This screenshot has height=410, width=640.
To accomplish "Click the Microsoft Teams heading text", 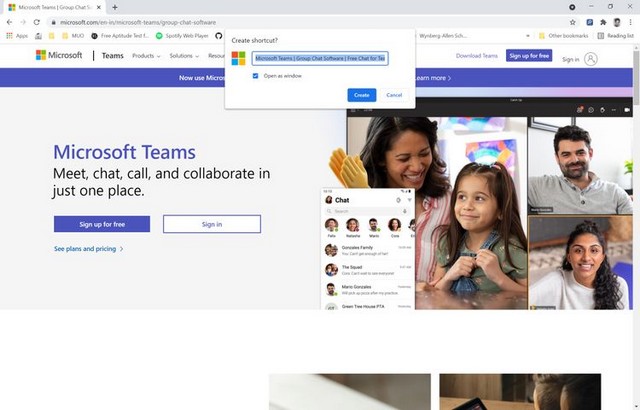I will point(124,152).
